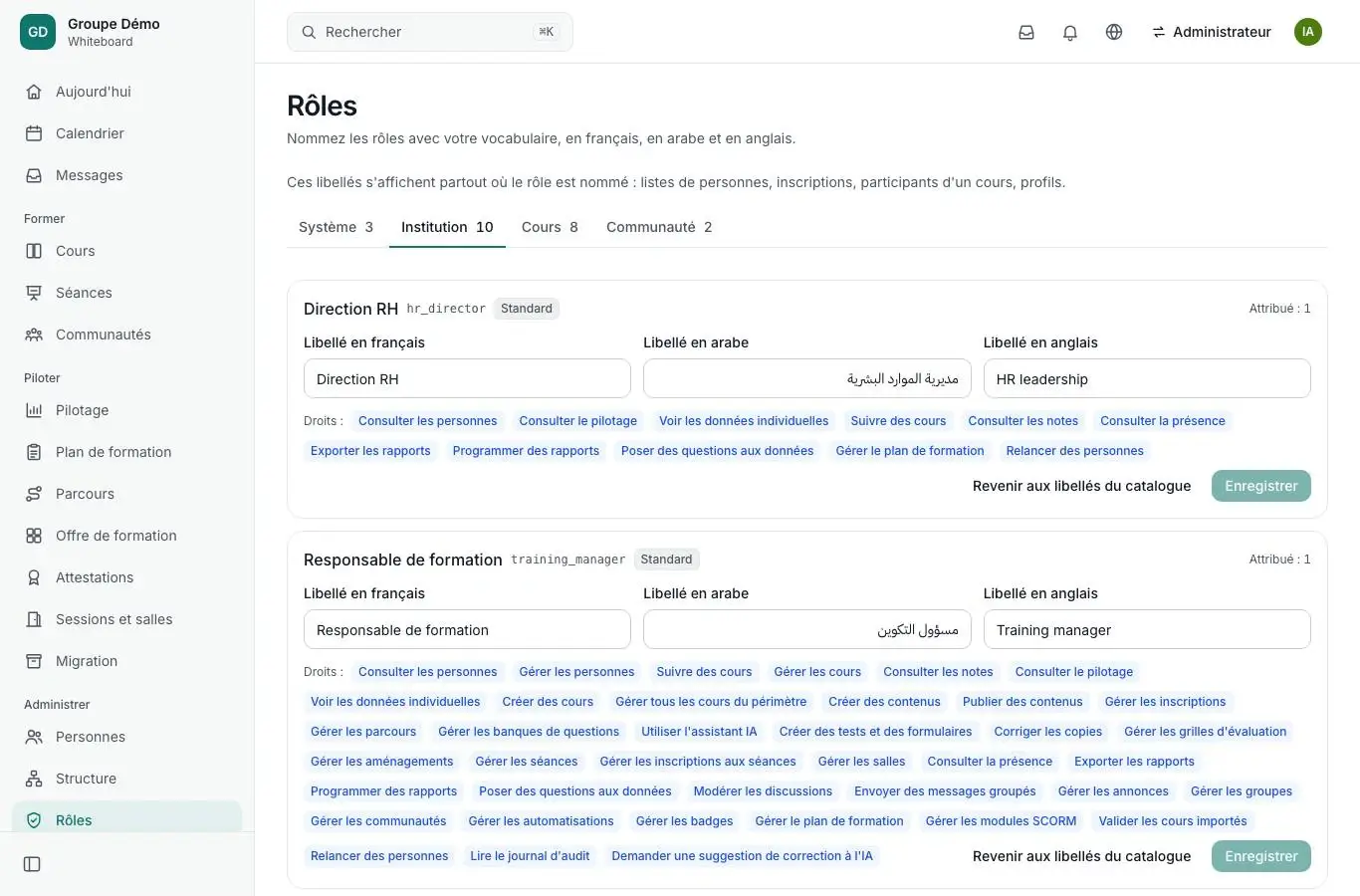Collapse the sidebar with the panel icon
Viewport: 1360px width, 896px height.
pos(32,864)
